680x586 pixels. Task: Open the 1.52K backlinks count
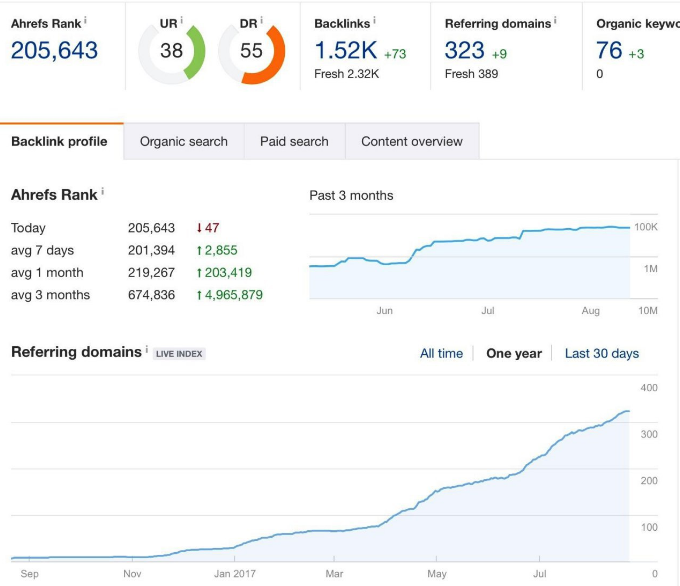click(346, 50)
